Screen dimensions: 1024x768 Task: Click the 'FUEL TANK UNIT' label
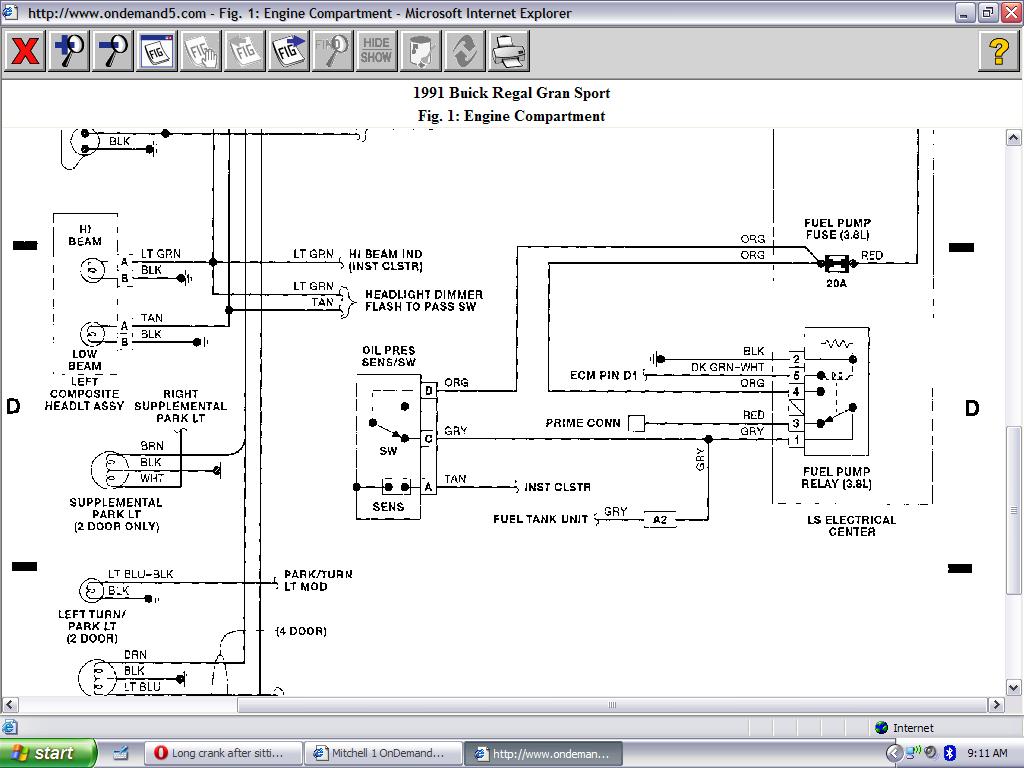541,519
